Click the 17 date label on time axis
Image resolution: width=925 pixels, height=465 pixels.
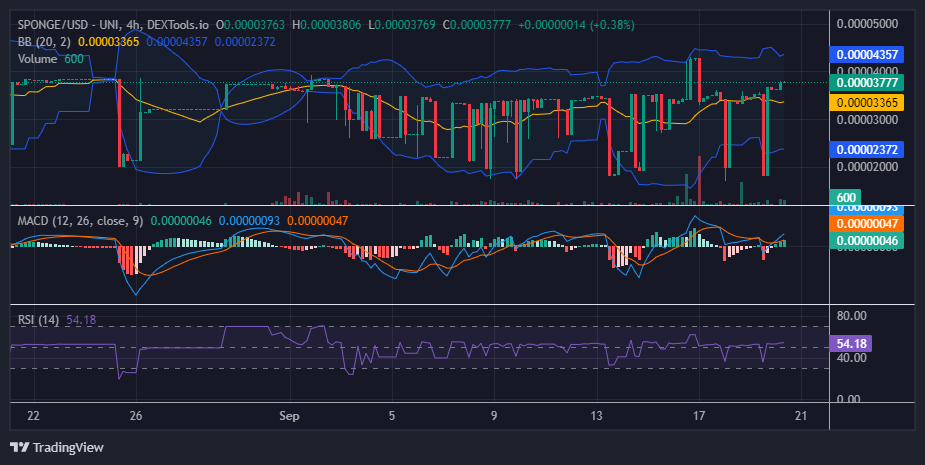(x=698, y=416)
